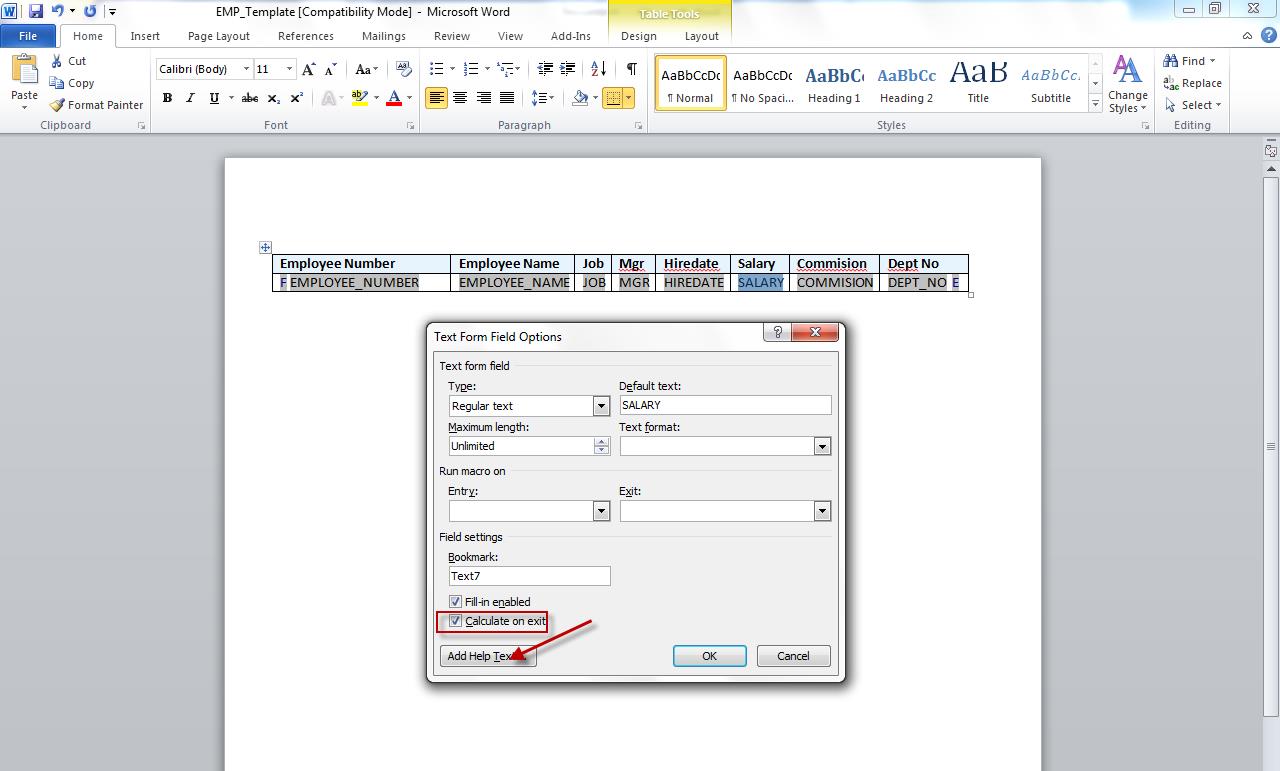The image size is (1280, 771).
Task: Click inside the Bookmark field showing Text7
Action: [529, 576]
